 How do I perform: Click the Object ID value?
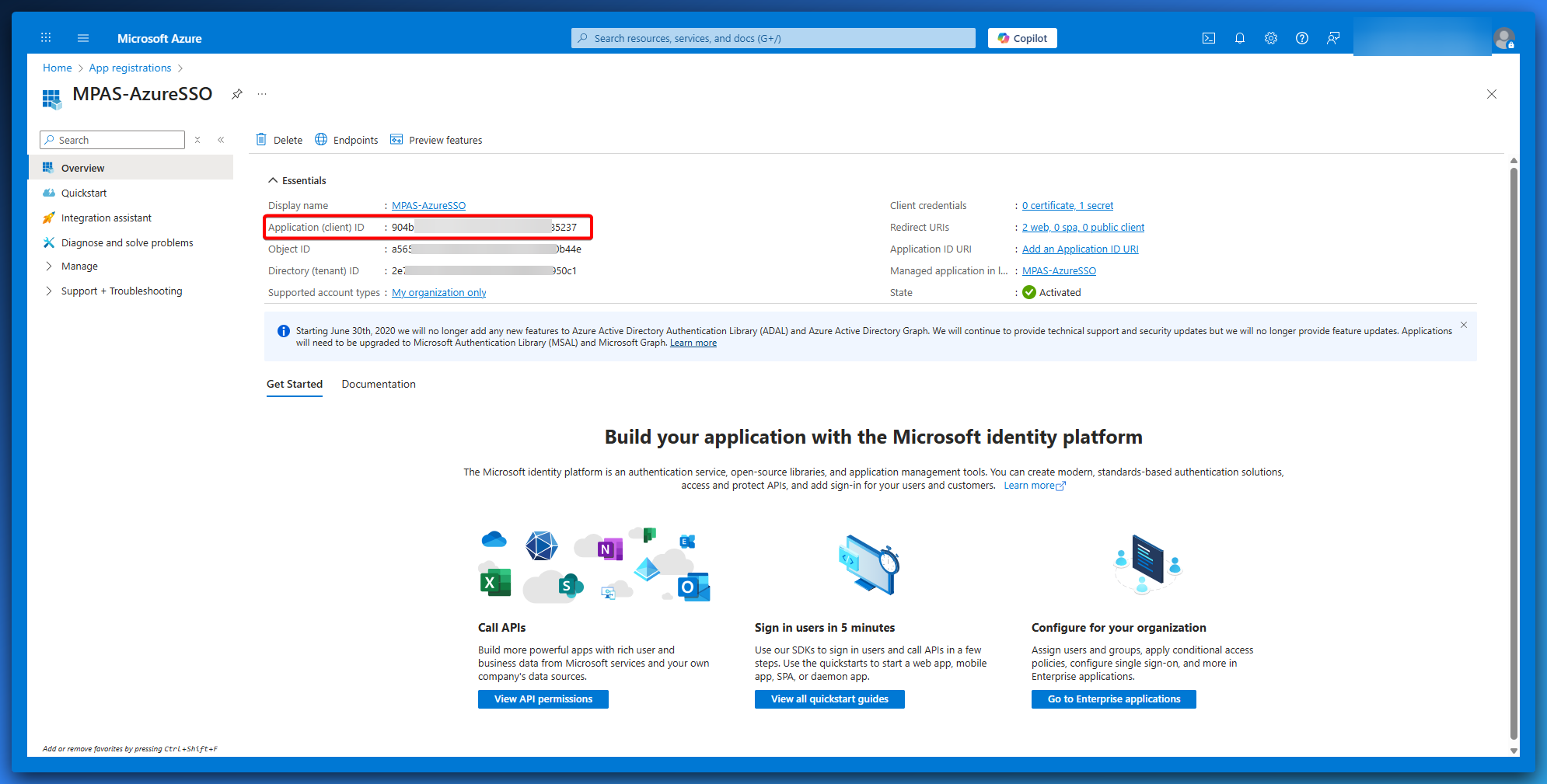tap(487, 249)
